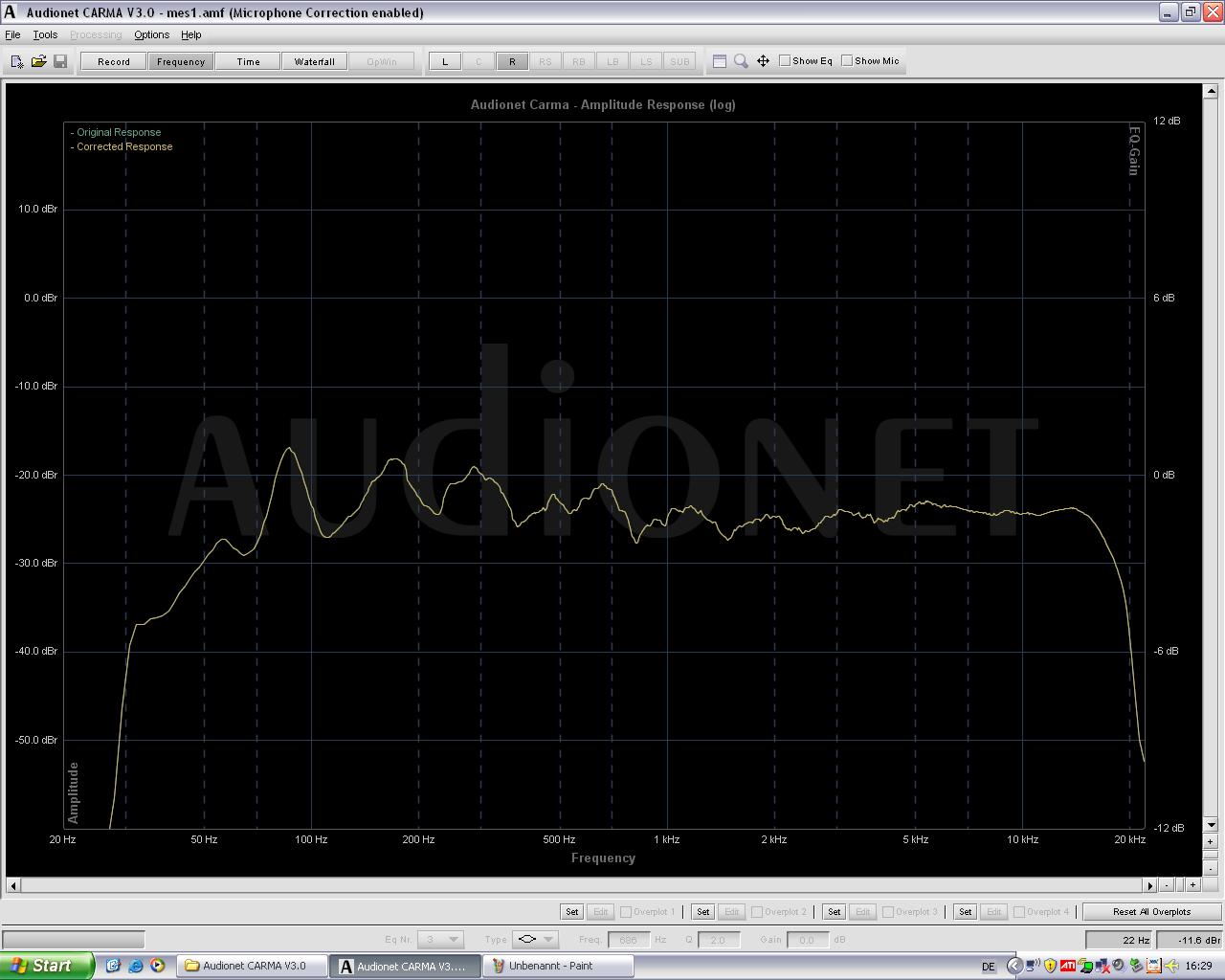Open the window layout icon in toolbar

[x=720, y=61]
